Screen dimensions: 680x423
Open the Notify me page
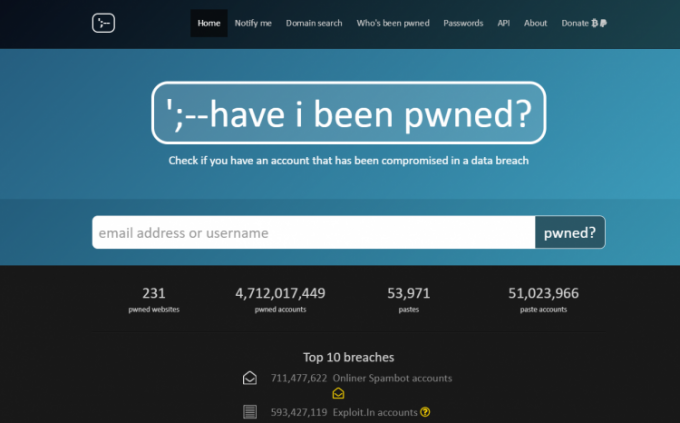253,23
